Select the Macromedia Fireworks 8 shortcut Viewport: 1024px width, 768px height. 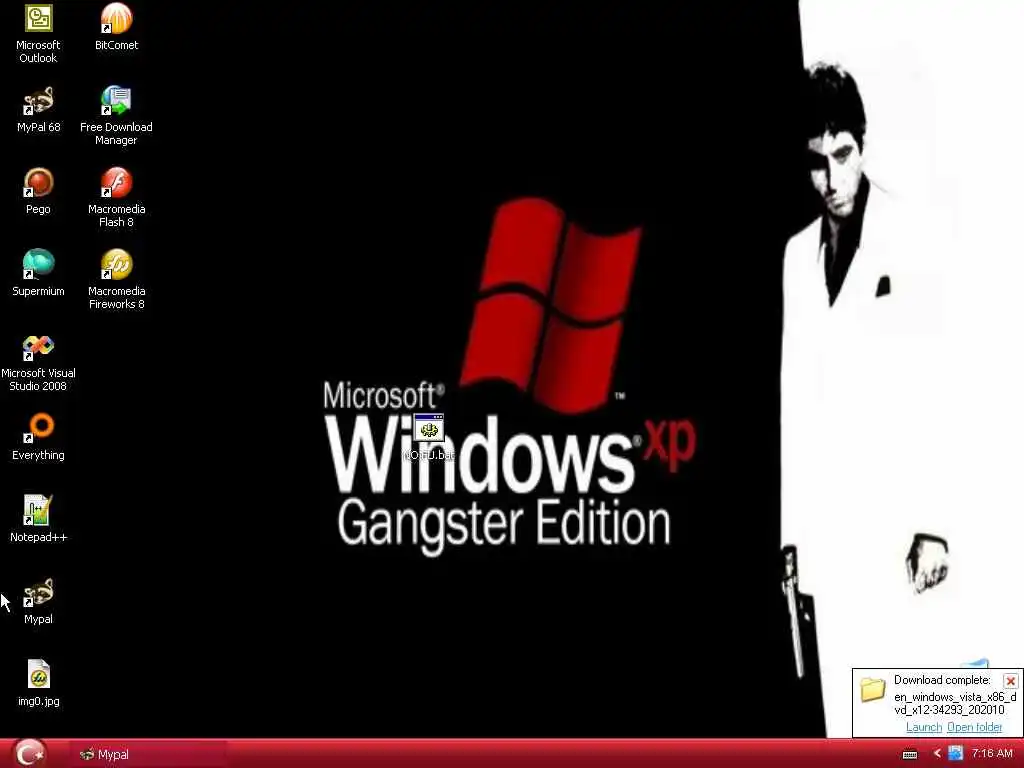click(x=116, y=280)
